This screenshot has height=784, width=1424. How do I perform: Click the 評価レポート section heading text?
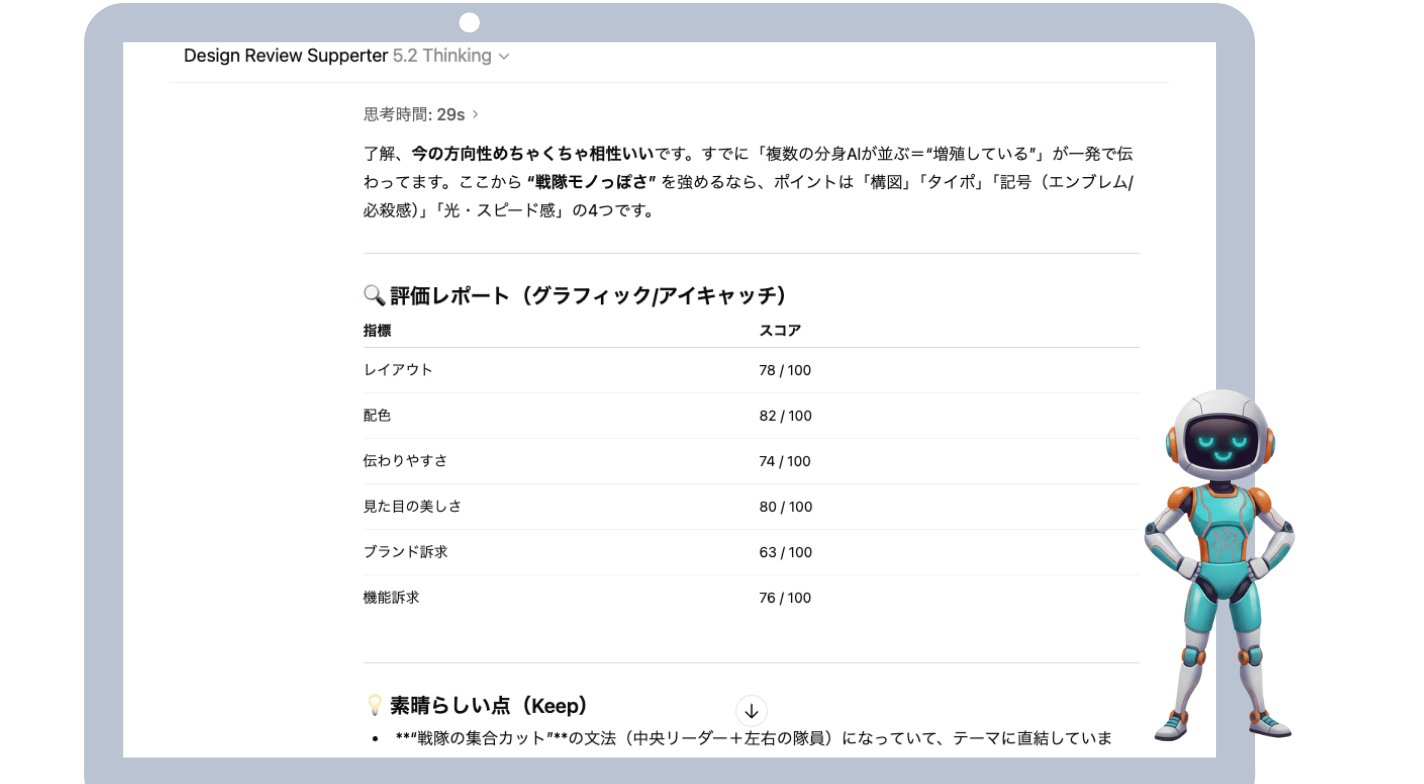coord(588,295)
